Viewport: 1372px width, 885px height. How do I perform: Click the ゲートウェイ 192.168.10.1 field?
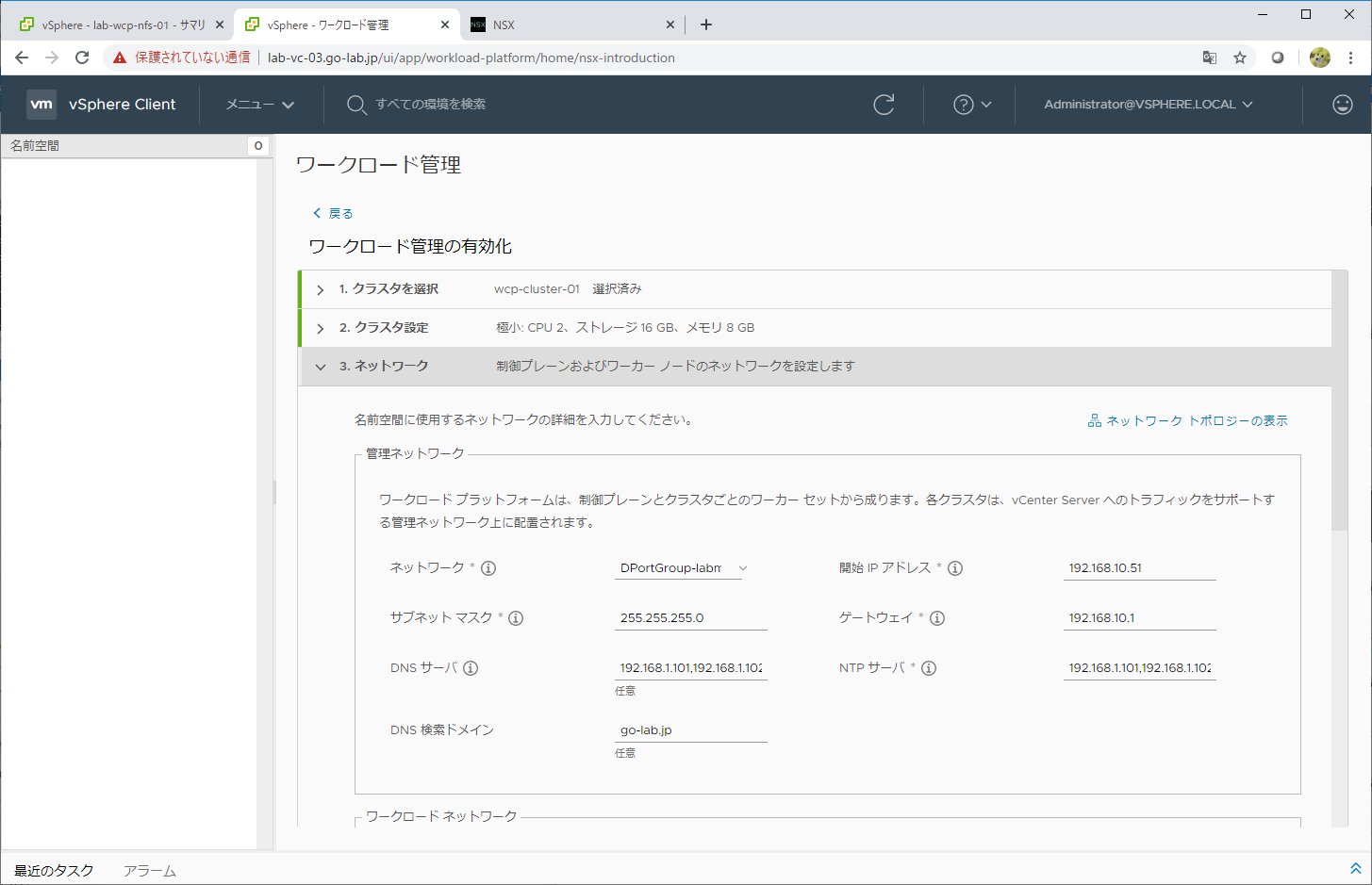(1139, 618)
